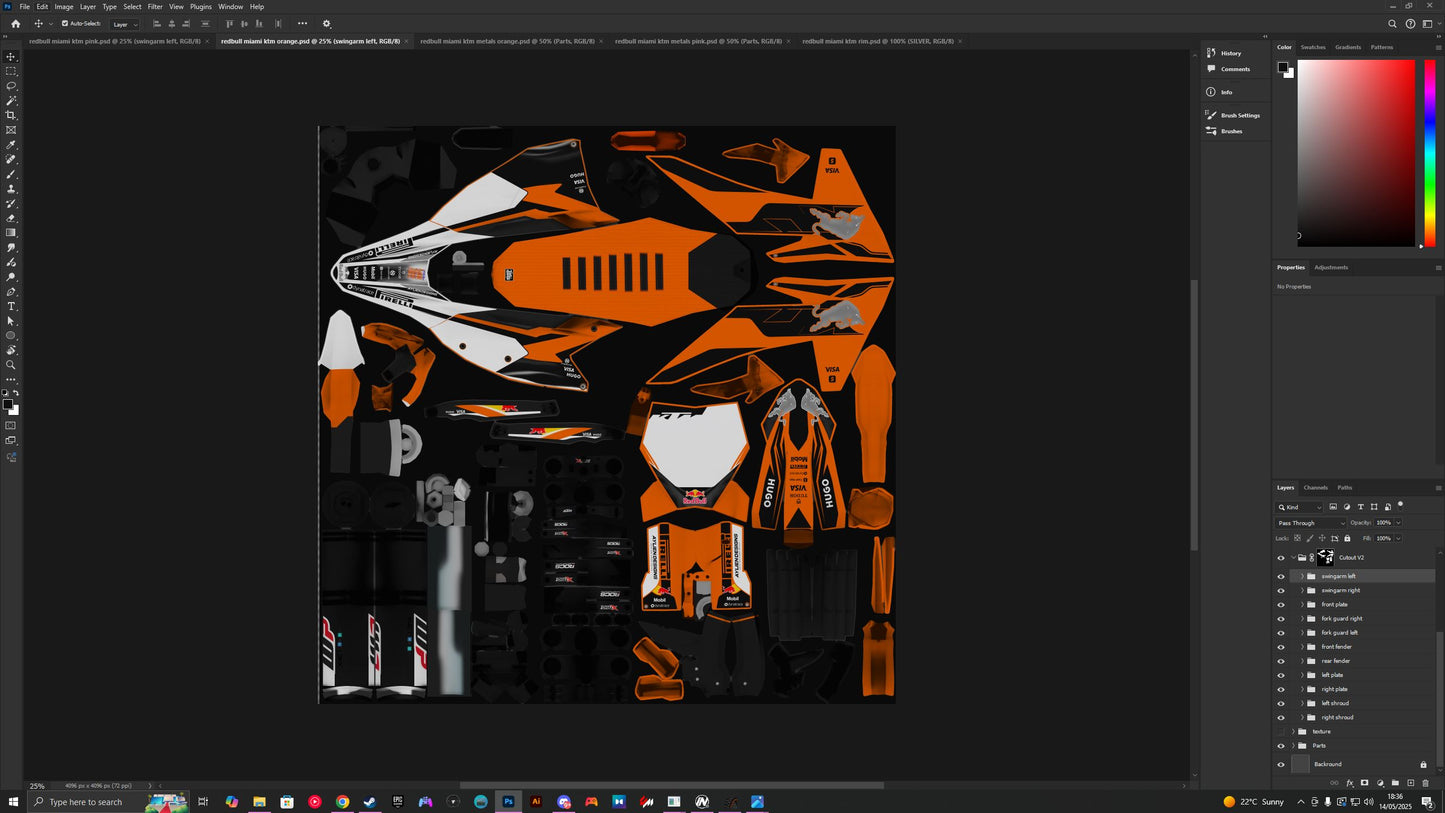Select the Clone Stamp tool
Screen dimensions: 1445x813
pos(12,188)
